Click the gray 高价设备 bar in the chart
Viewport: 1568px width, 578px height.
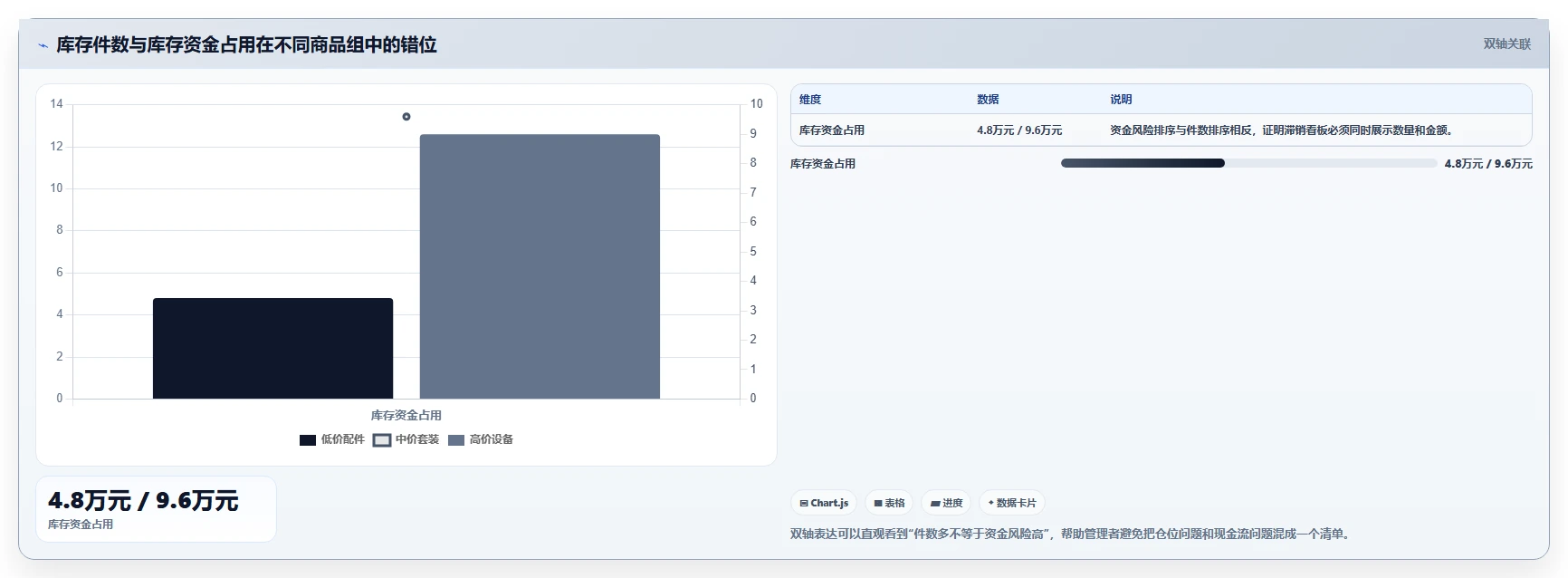(x=540, y=266)
